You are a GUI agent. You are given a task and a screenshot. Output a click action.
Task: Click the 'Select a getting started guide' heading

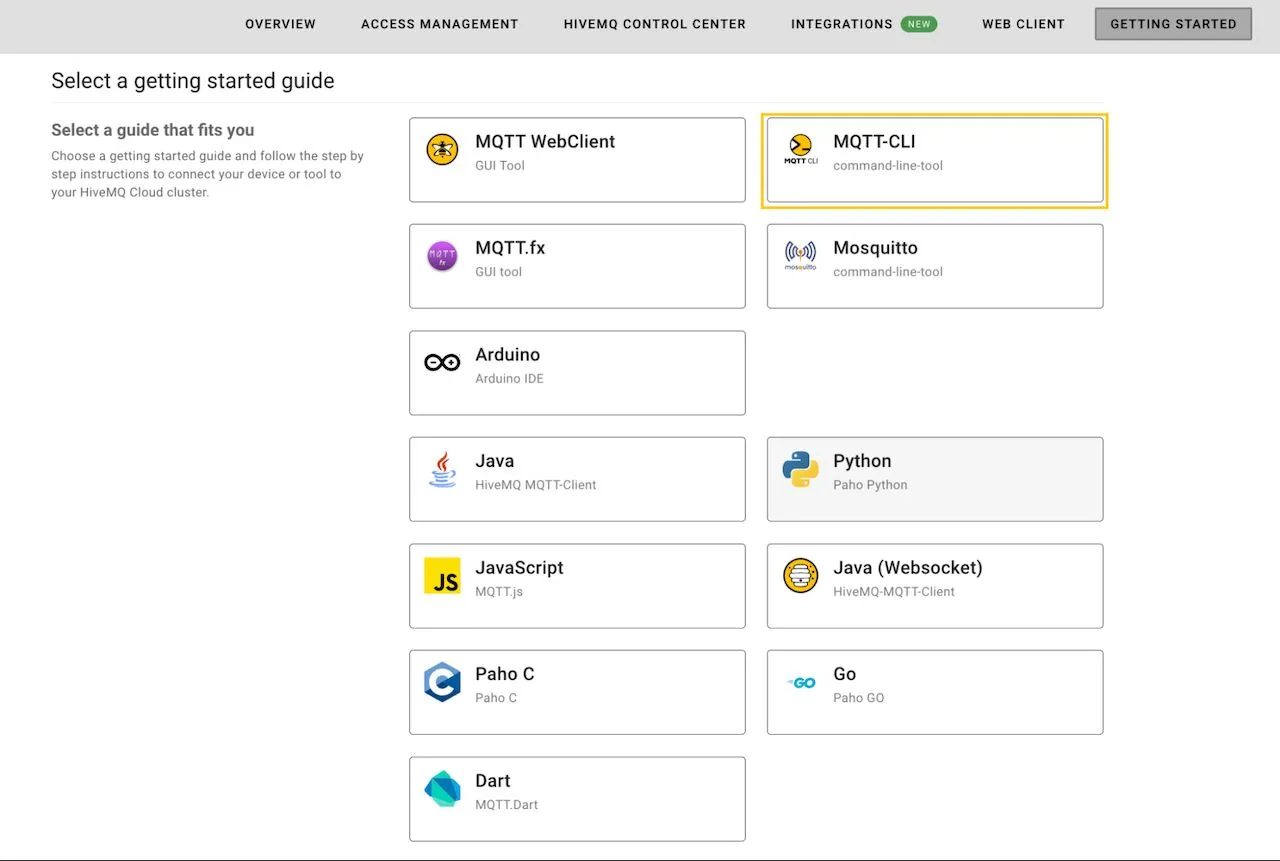(x=193, y=81)
